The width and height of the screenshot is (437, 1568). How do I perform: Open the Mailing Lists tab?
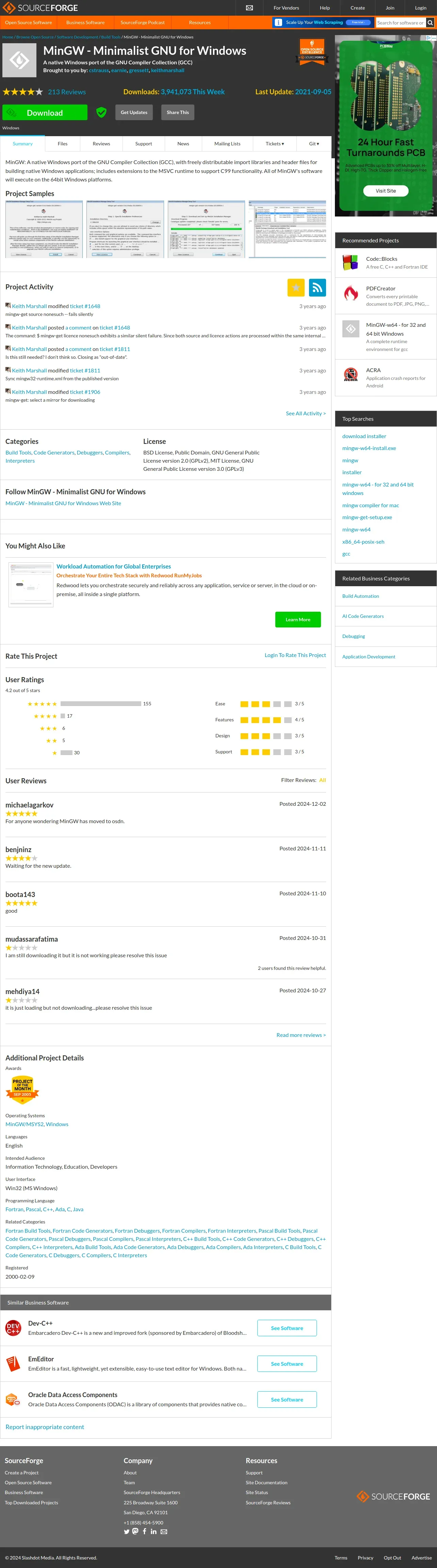(x=227, y=144)
